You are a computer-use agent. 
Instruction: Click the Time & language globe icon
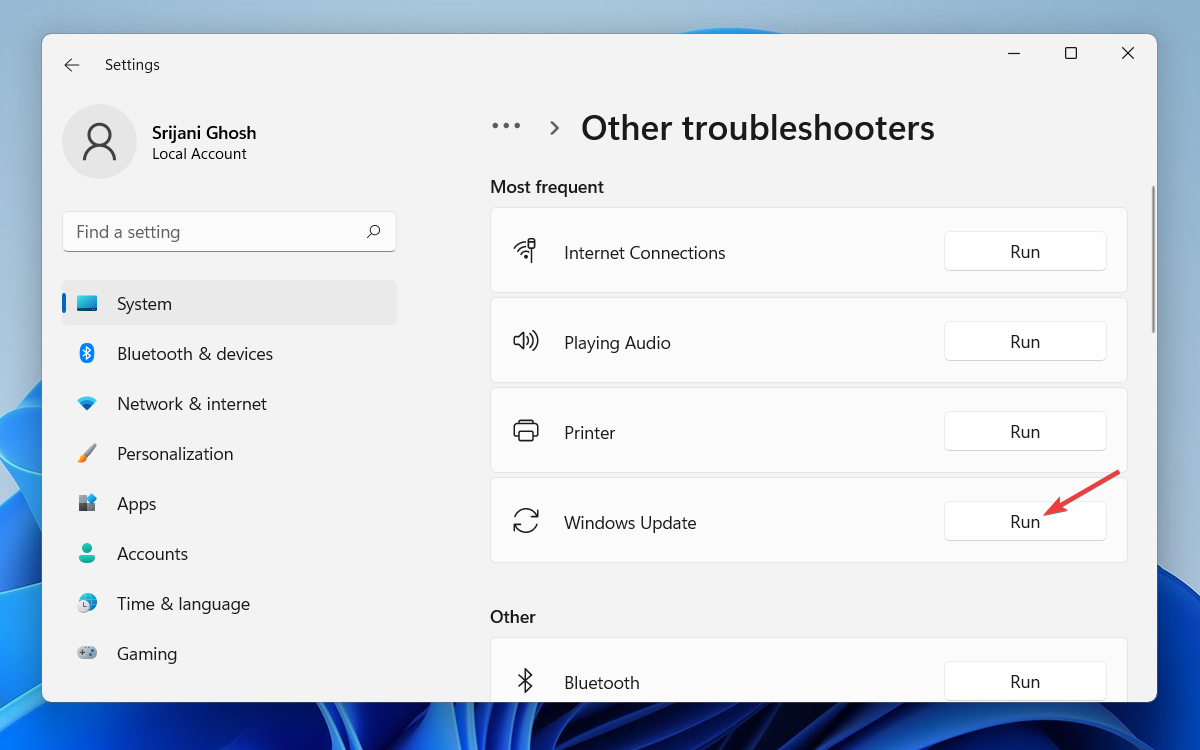tap(87, 604)
